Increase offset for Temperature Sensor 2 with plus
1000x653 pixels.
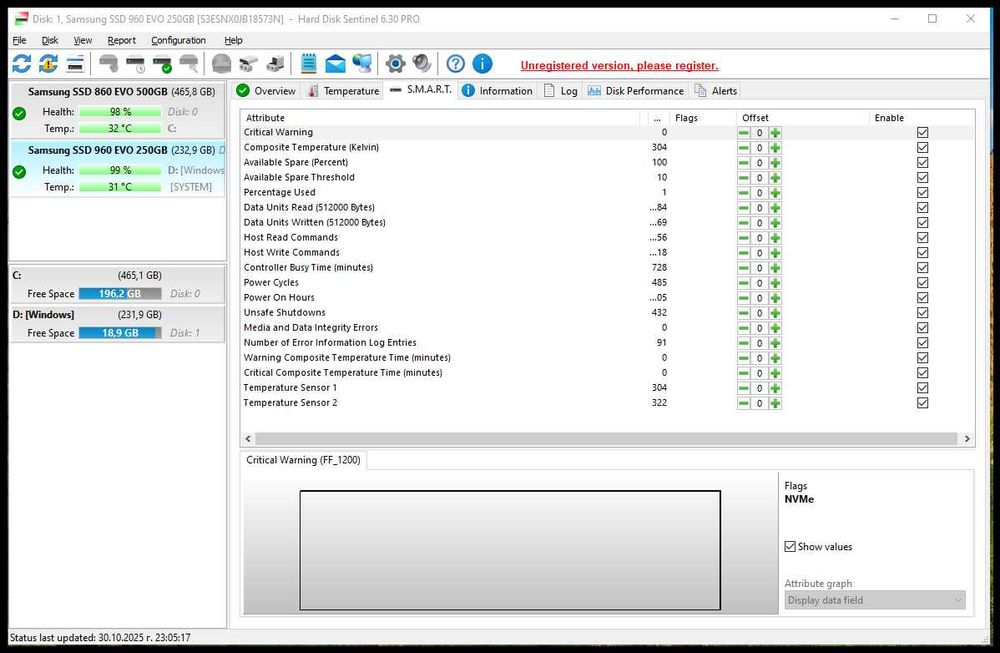point(775,403)
